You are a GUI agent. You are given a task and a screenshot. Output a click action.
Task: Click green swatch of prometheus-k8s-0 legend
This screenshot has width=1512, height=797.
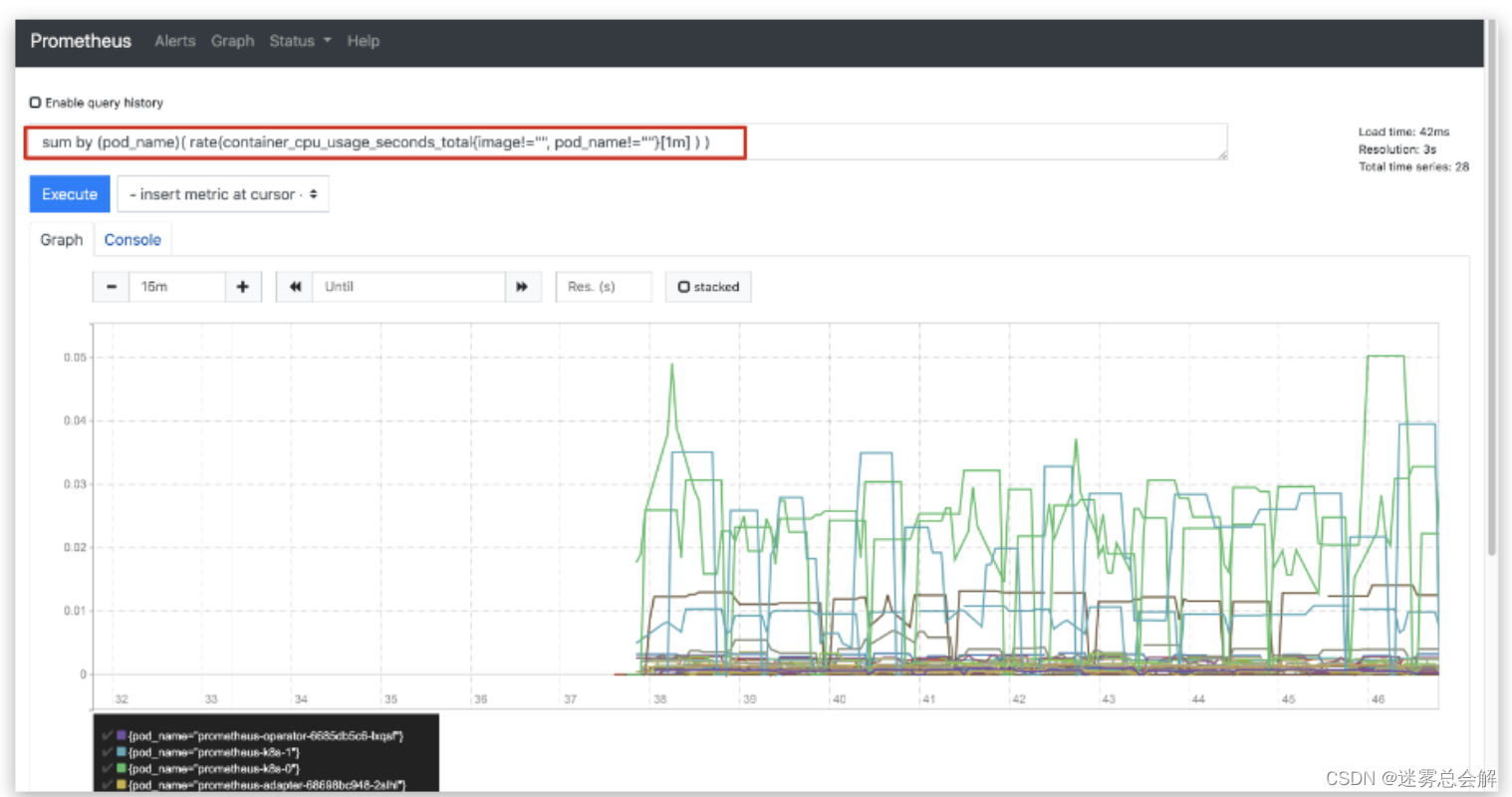[122, 768]
